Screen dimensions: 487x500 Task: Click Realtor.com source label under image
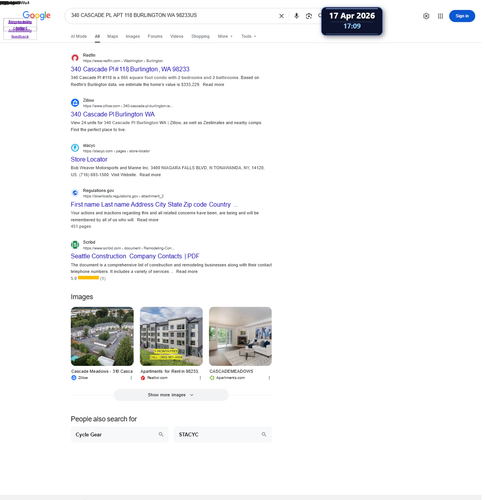[157, 378]
